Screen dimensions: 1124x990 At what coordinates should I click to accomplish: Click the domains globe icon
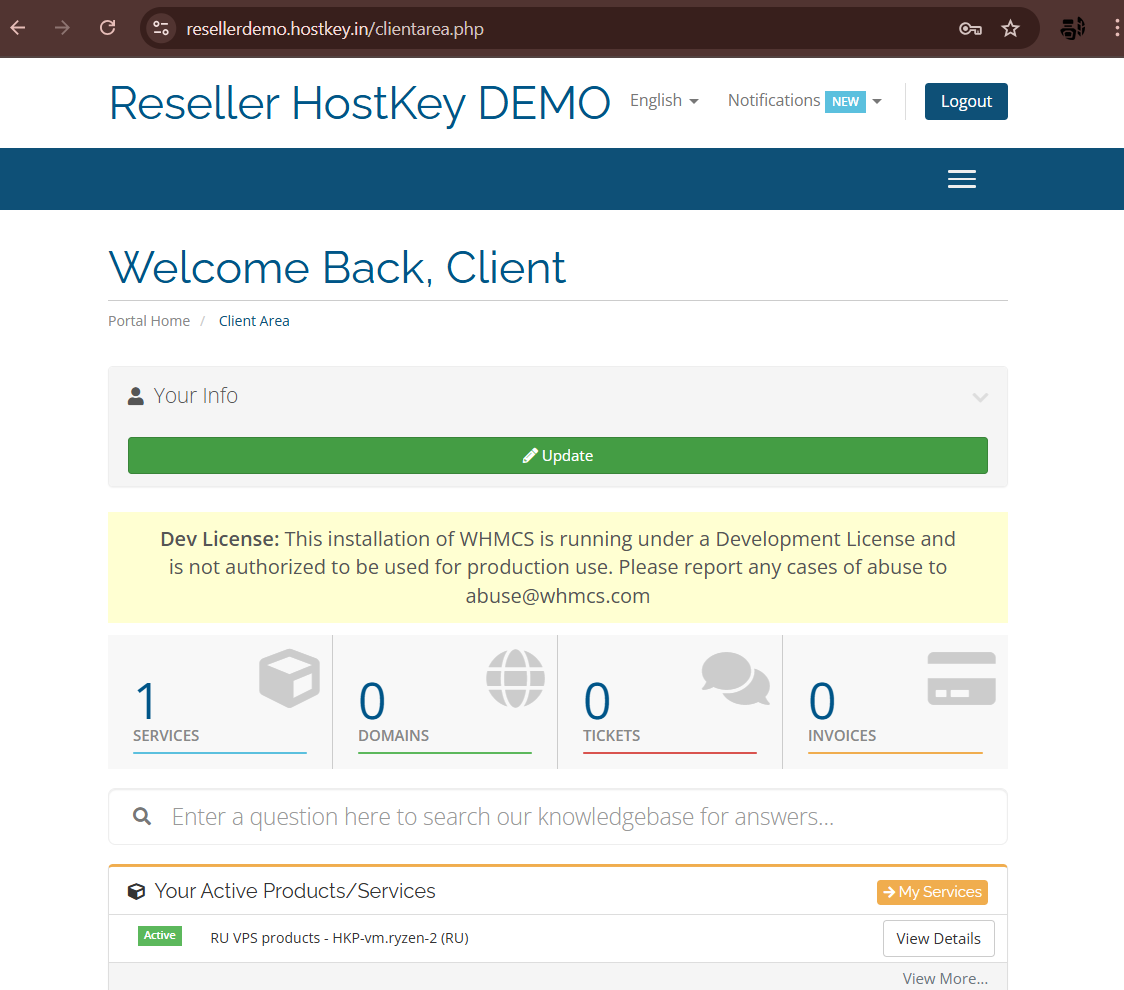(515, 678)
